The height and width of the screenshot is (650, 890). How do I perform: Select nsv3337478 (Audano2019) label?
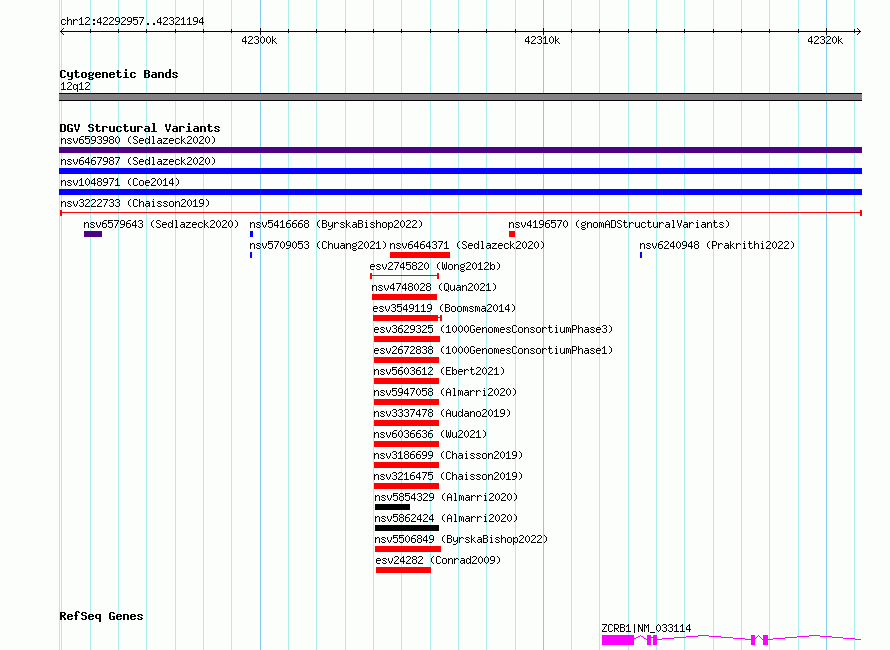[442, 413]
